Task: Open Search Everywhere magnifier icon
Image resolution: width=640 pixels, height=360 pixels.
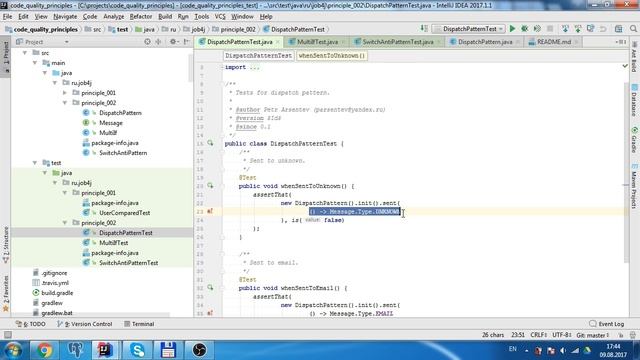Action: pyautogui.click(x=633, y=29)
